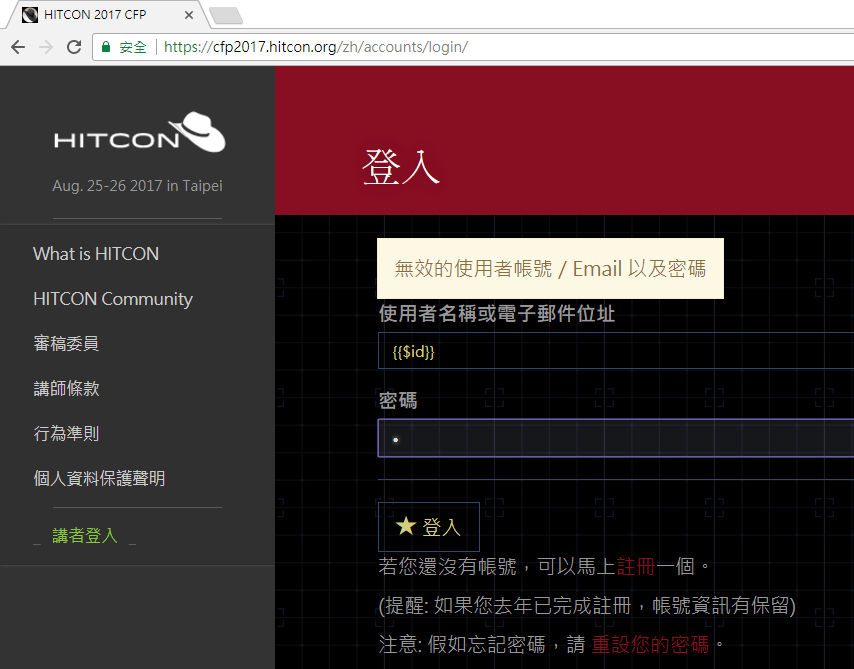Reload the page with refresh icon
This screenshot has height=669, width=854.
(74, 47)
